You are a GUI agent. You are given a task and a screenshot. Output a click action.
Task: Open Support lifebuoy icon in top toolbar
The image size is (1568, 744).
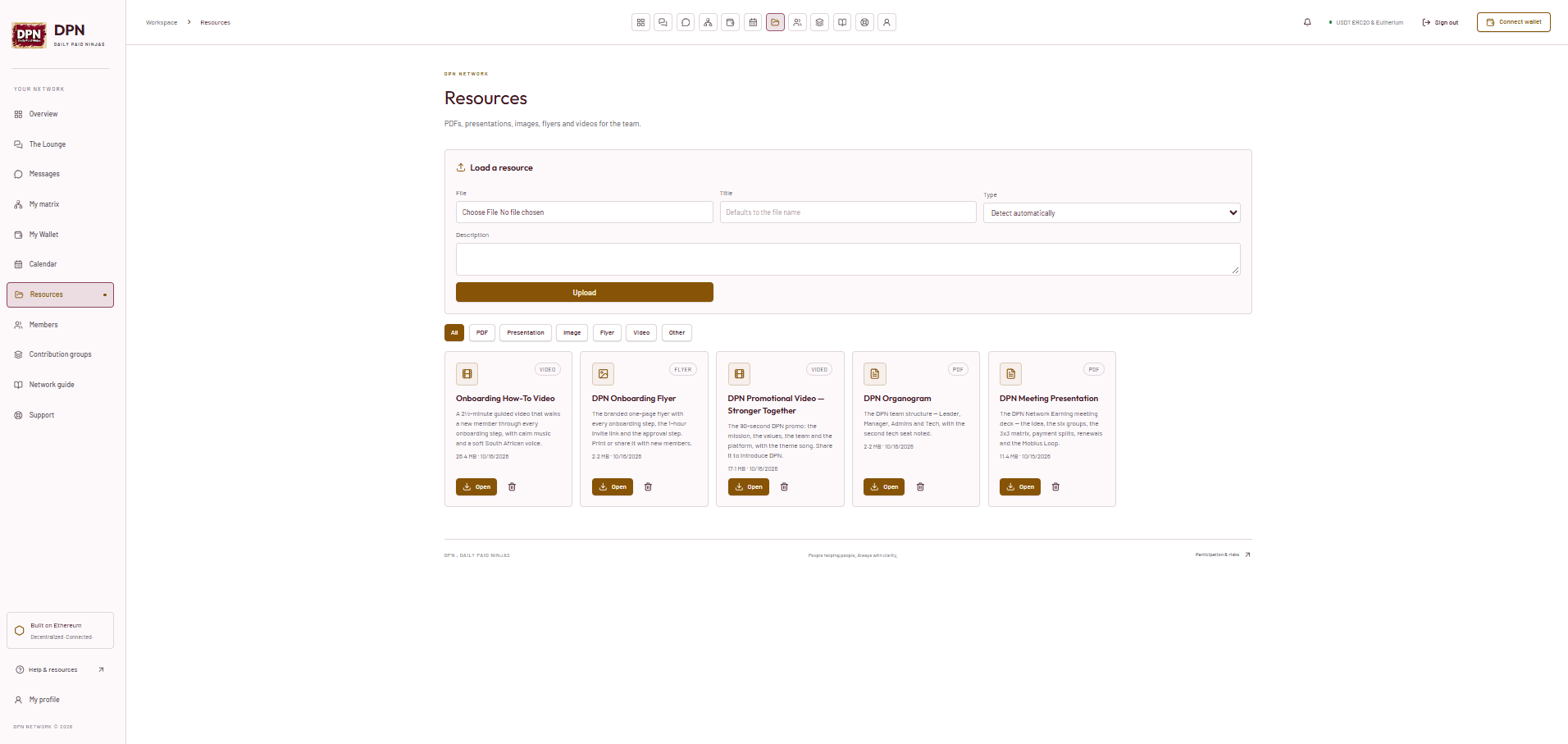[x=864, y=22]
